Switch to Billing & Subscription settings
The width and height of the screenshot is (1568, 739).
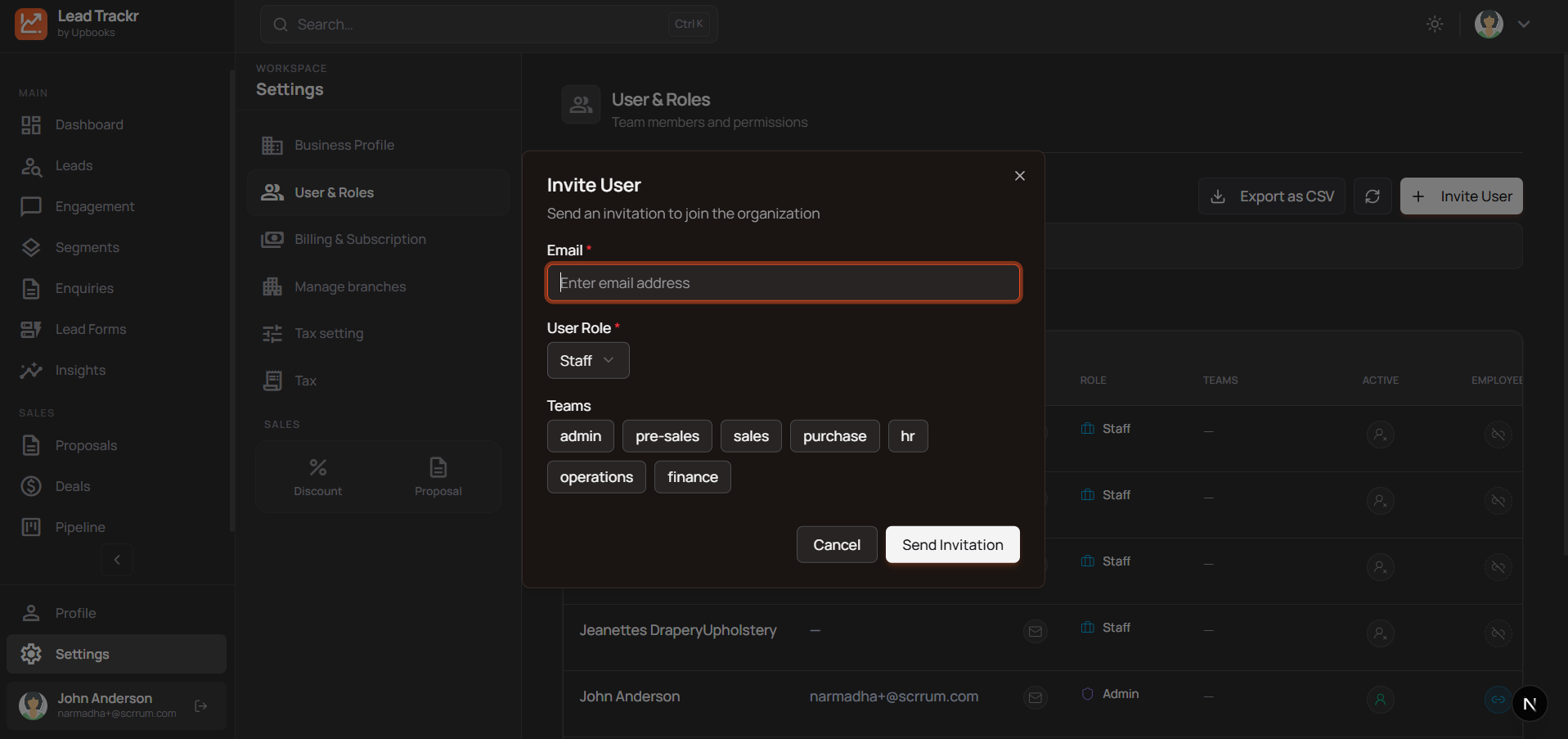[x=360, y=239]
